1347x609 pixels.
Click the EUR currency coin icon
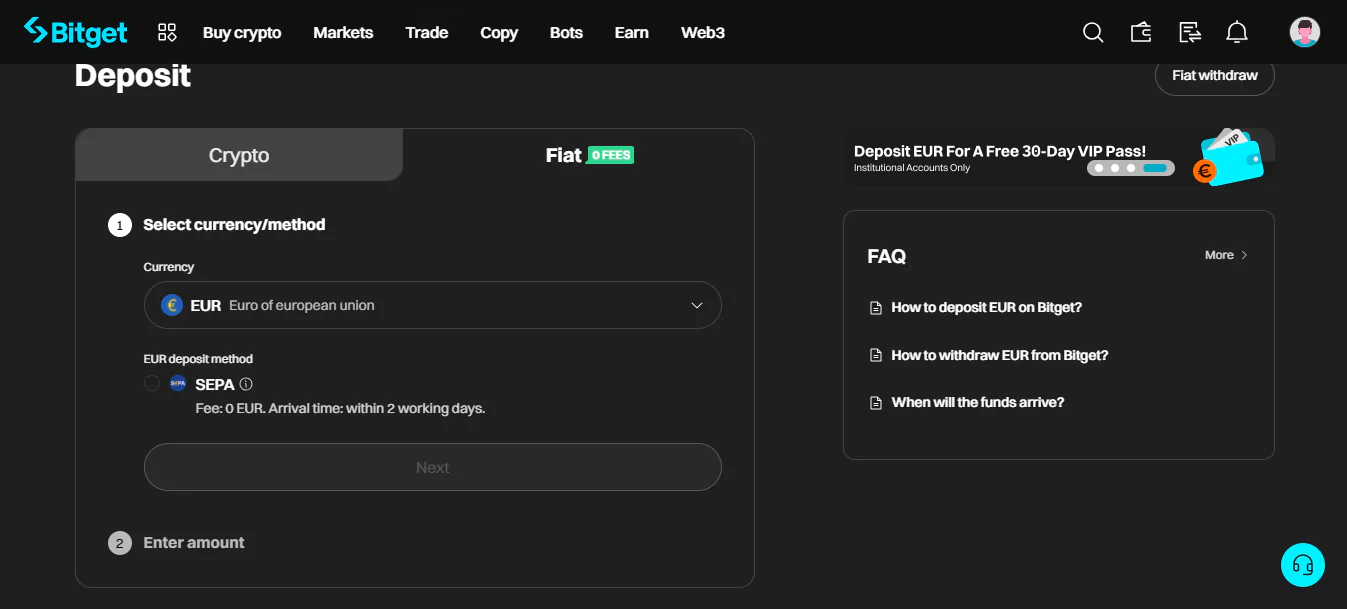point(172,305)
